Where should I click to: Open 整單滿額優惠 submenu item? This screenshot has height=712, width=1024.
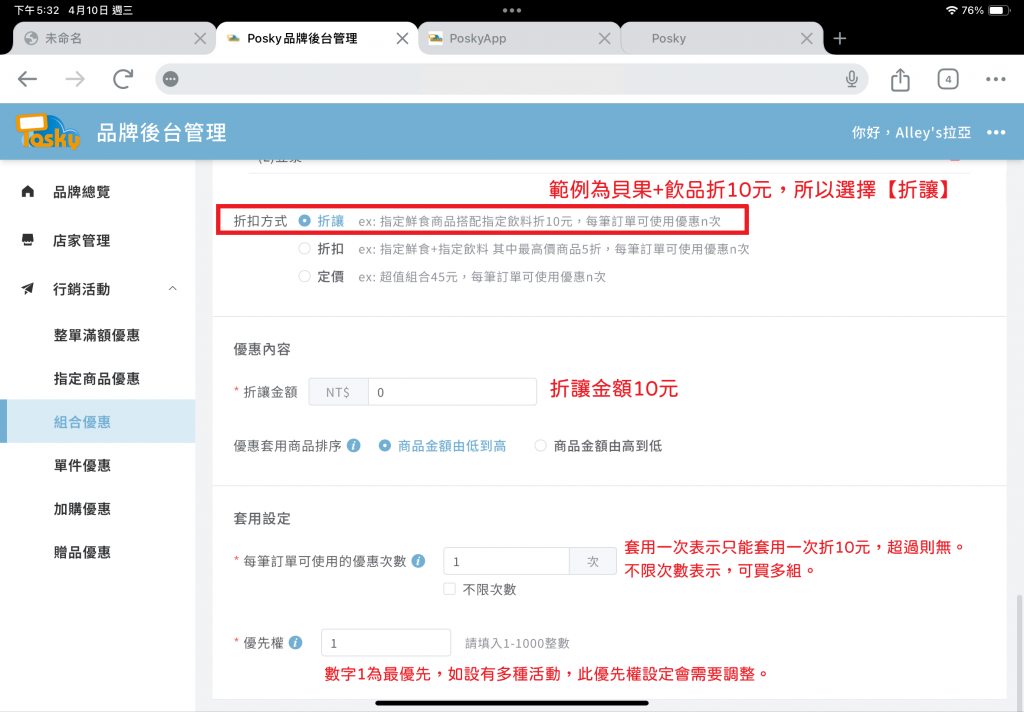pos(98,335)
